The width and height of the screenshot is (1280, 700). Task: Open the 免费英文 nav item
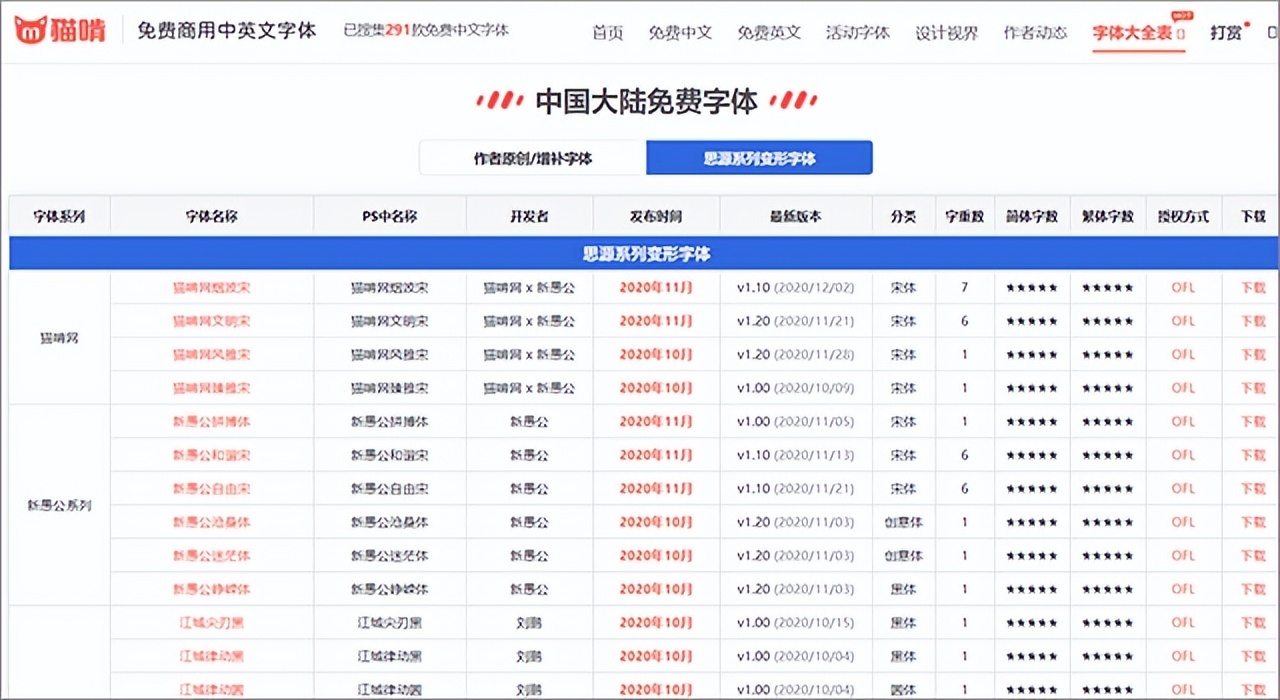click(x=769, y=32)
